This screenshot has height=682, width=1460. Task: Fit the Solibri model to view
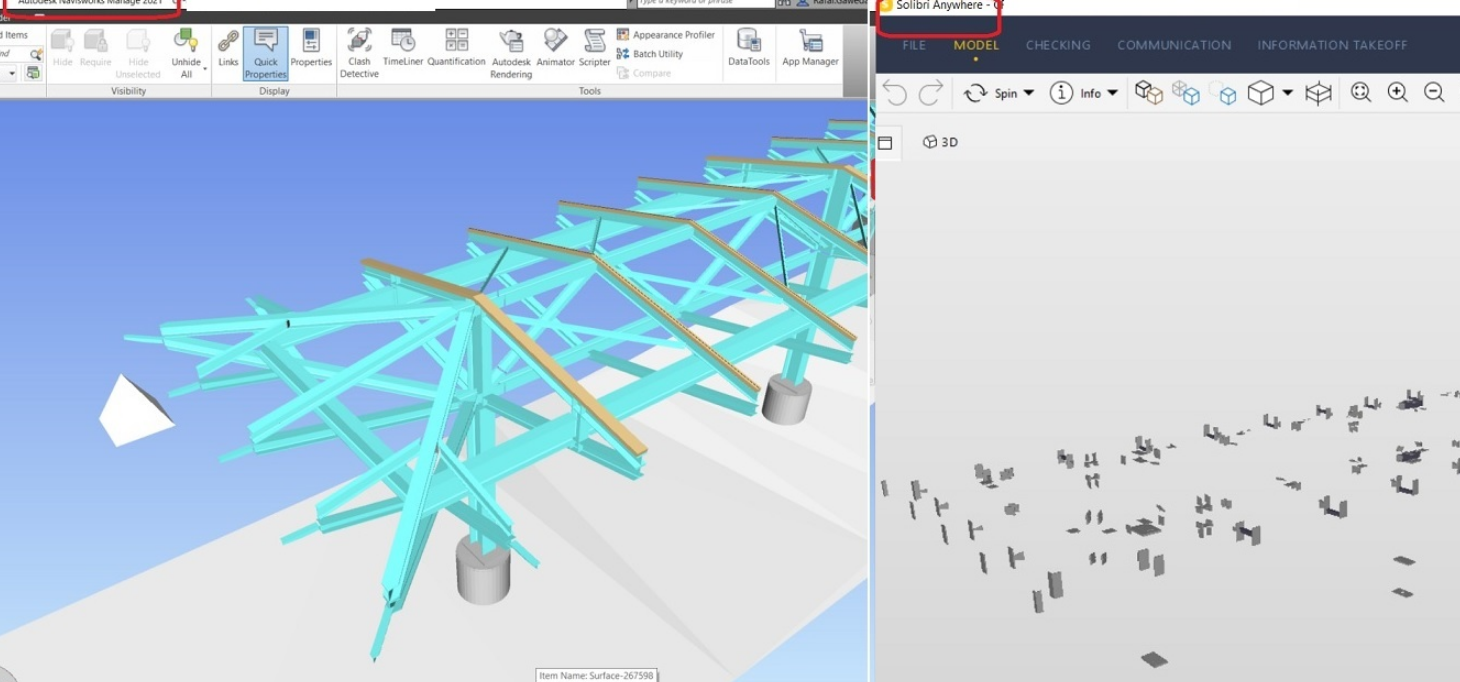pos(1361,93)
